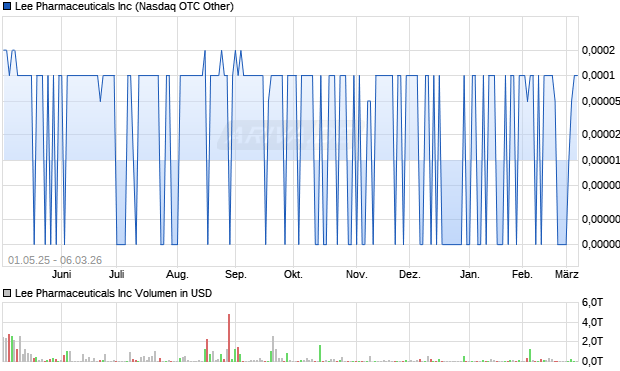The image size is (620, 371).
Task: Click the '0,0002' price axis label
Action: tap(598, 50)
